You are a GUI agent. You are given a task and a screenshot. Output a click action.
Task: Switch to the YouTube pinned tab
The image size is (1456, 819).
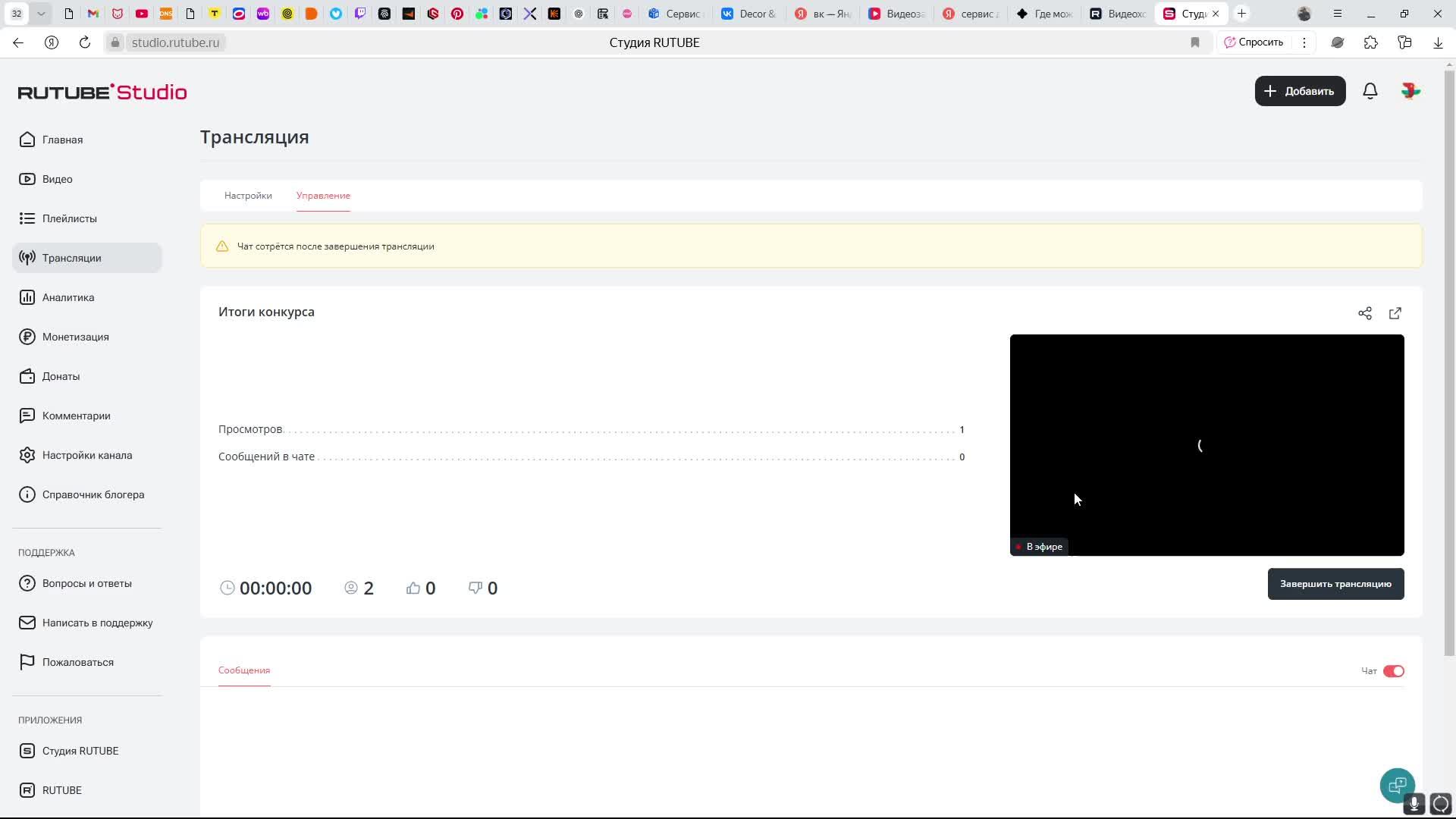click(142, 14)
